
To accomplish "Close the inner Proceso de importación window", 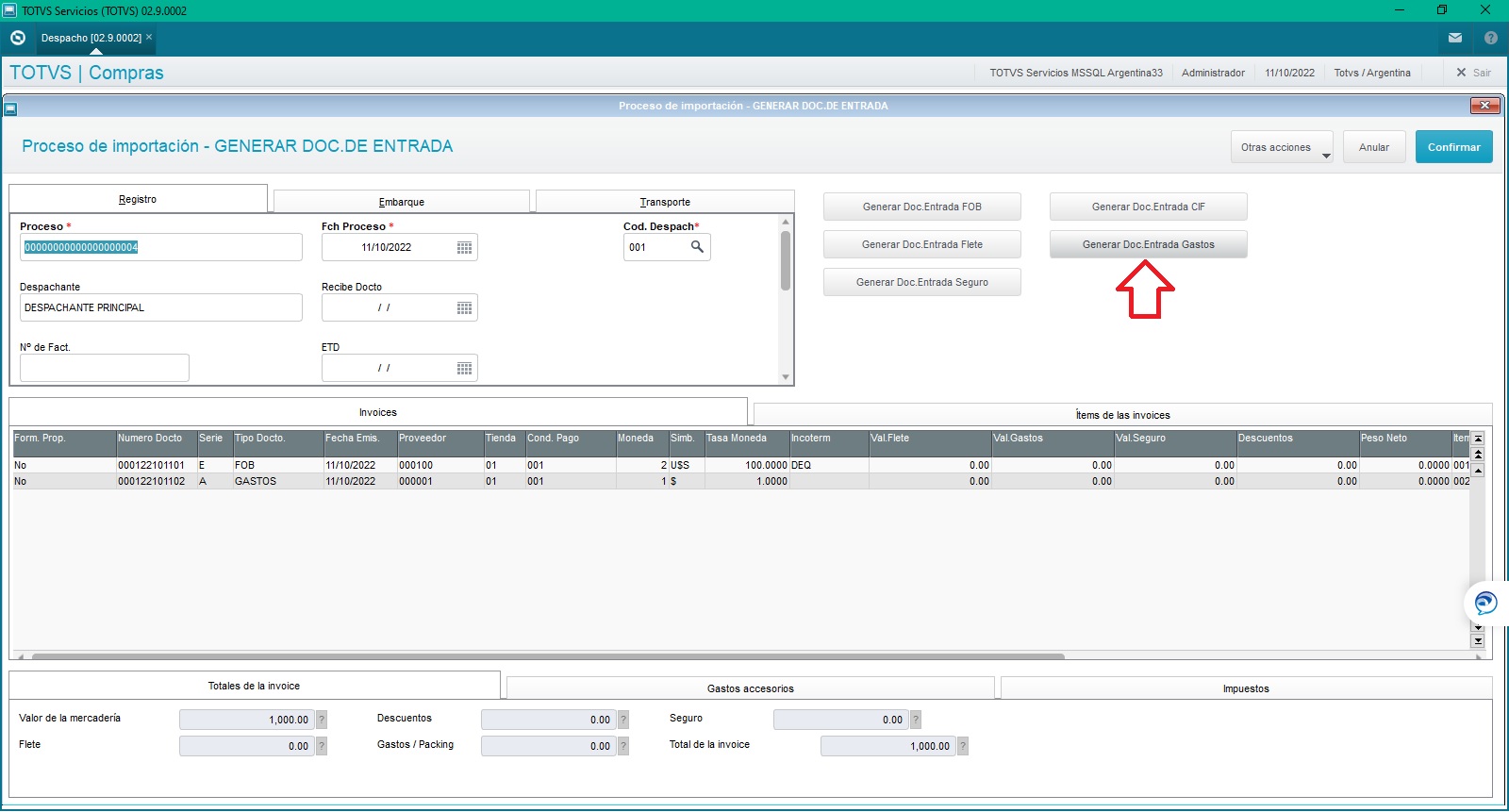I will pos(1485,106).
